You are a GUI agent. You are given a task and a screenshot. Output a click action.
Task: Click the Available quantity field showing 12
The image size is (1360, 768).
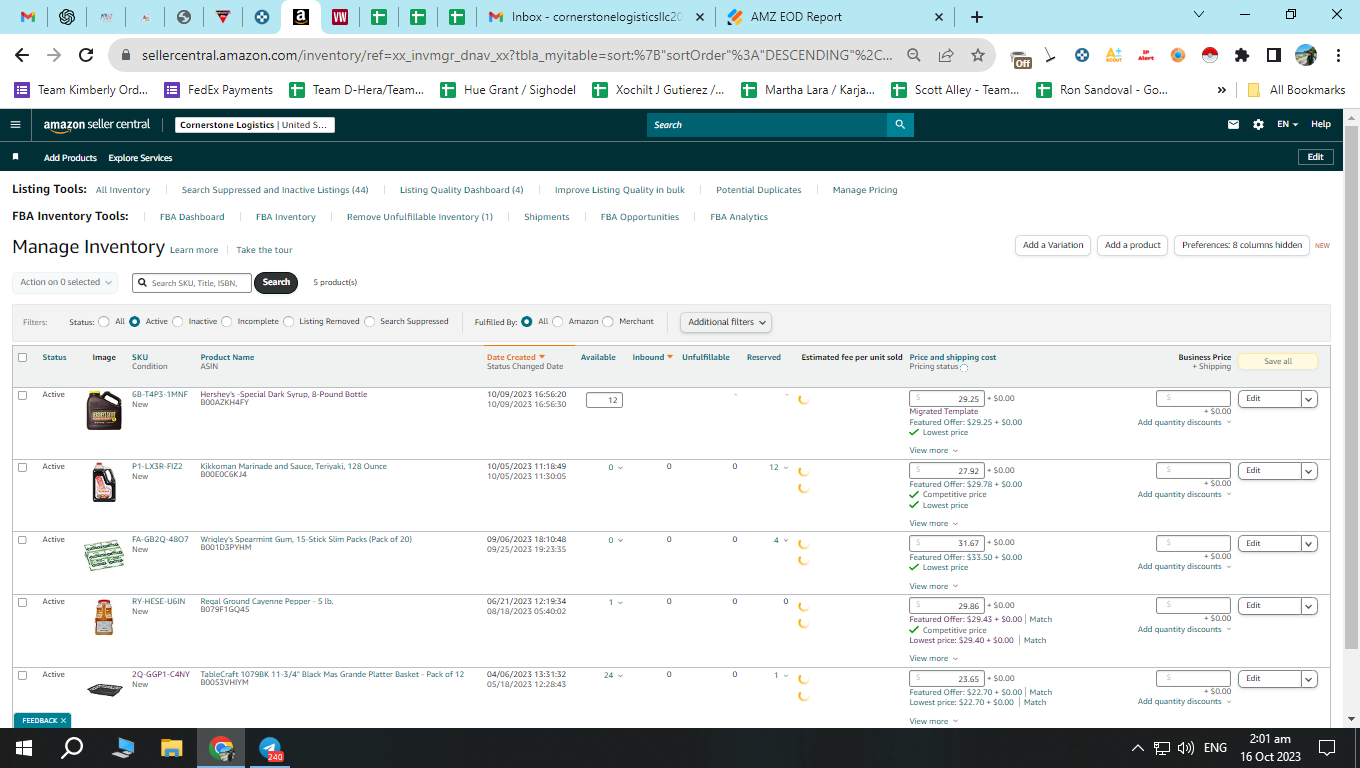(604, 400)
